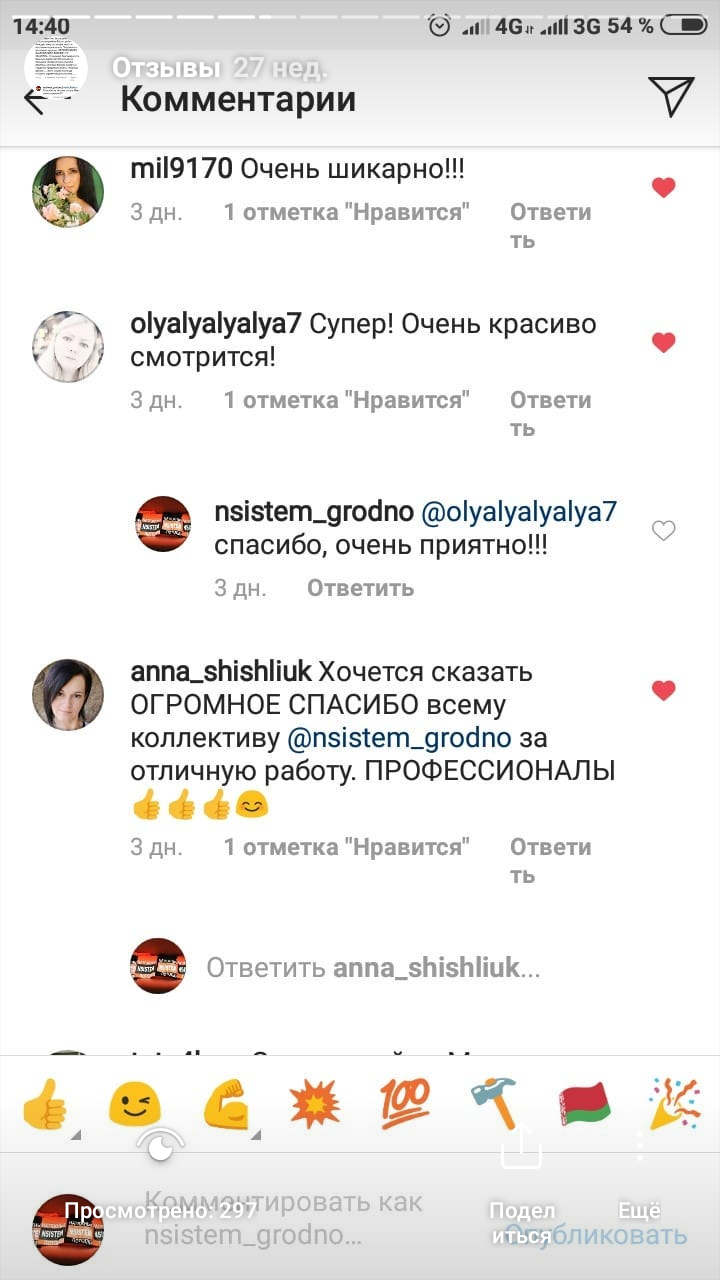Image resolution: width=720 pixels, height=1280 pixels.
Task: Reply to nsistem_grodno's comment via Ответить
Action: point(360,588)
